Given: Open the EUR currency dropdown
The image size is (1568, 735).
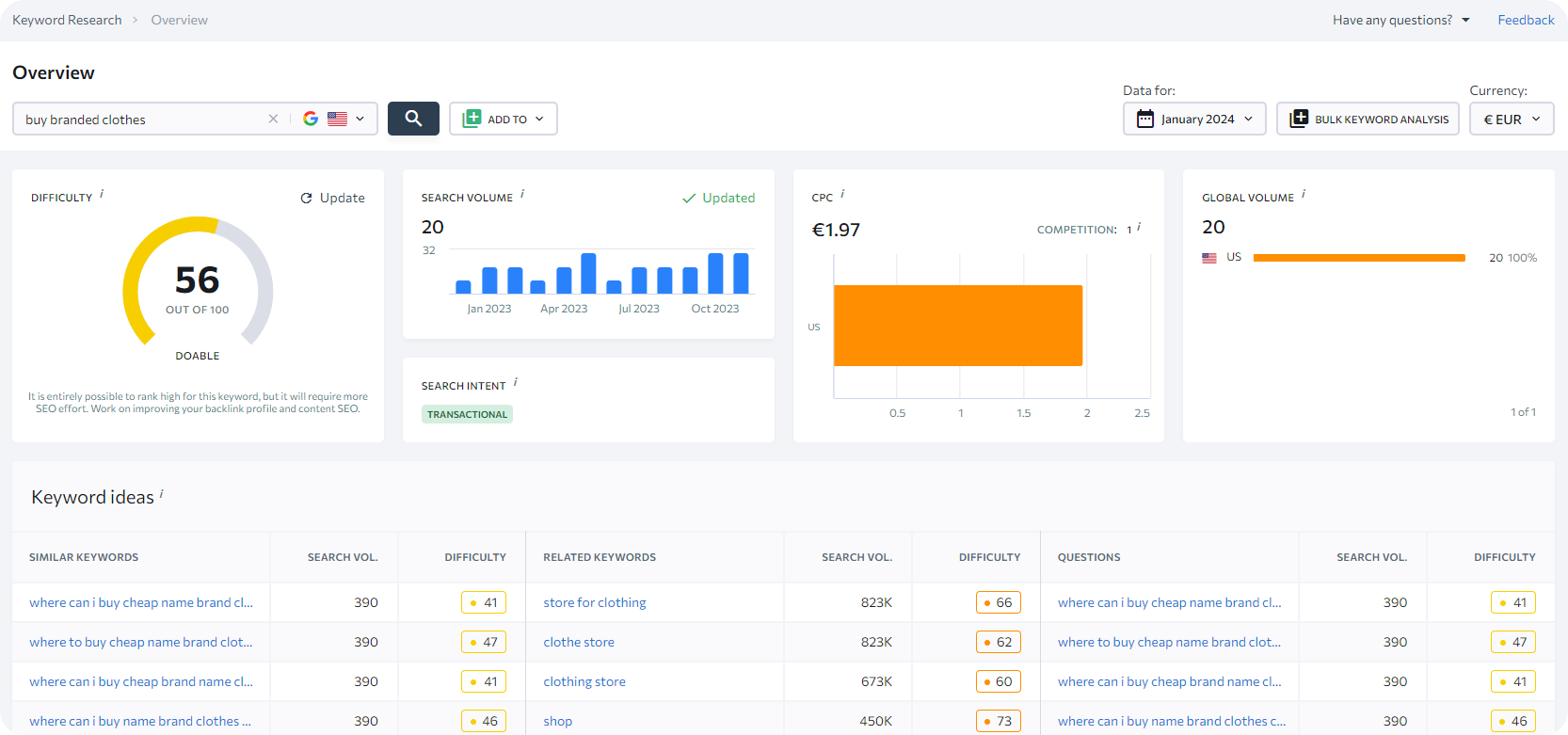Looking at the screenshot, I should pyautogui.click(x=1511, y=119).
